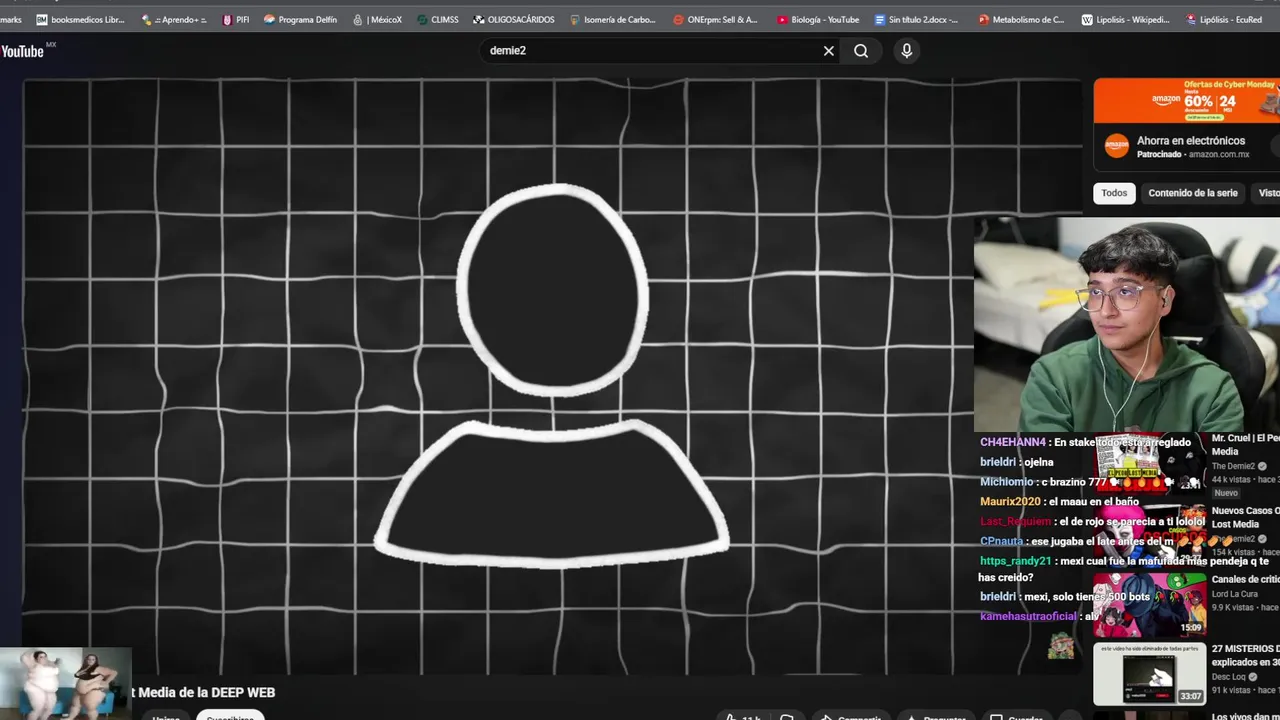Select the Contenido de la serie chip
The image size is (1280, 720).
coord(1192,193)
